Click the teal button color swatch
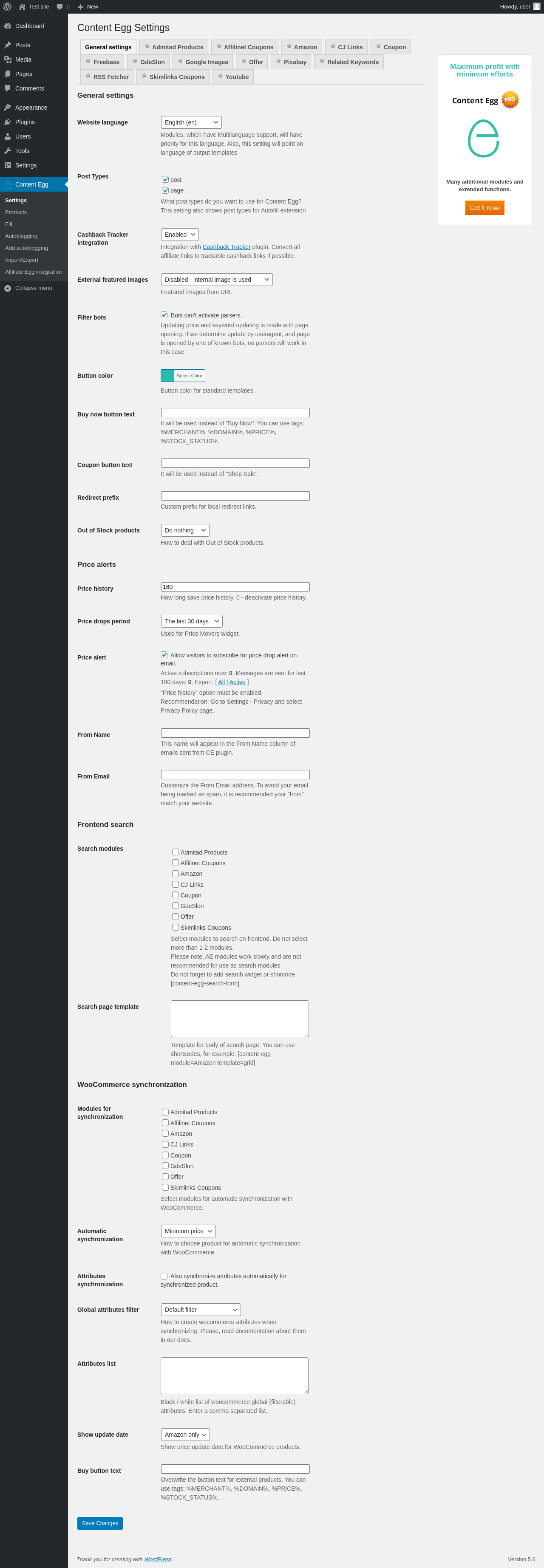Image resolution: width=544 pixels, height=1568 pixels. pyautogui.click(x=167, y=376)
